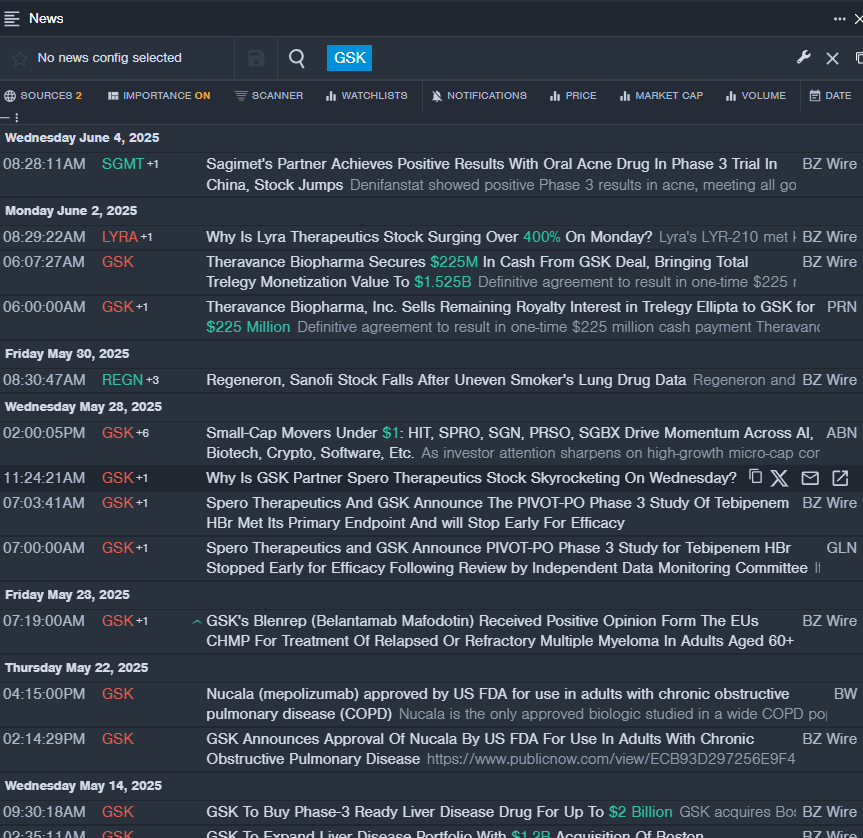Image resolution: width=863 pixels, height=838 pixels.
Task: Click the GSK ticker in the 04:15:00PM row
Action: [x=118, y=694]
